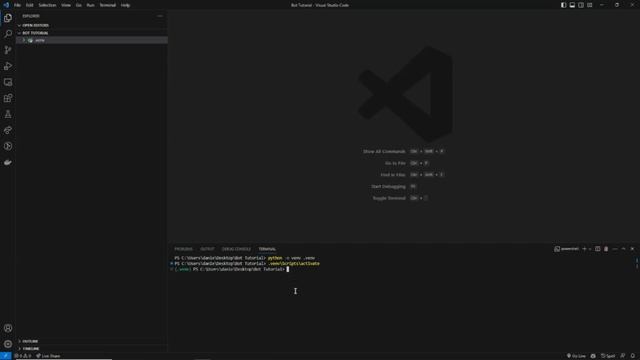Switch to the Debug Console tab
Image resolution: width=640 pixels, height=360 pixels.
(x=236, y=249)
